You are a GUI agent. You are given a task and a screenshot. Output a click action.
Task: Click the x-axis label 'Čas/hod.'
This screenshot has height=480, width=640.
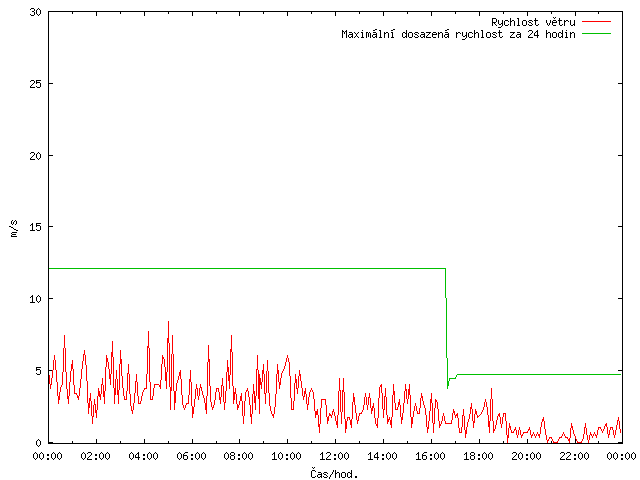tap(334, 473)
